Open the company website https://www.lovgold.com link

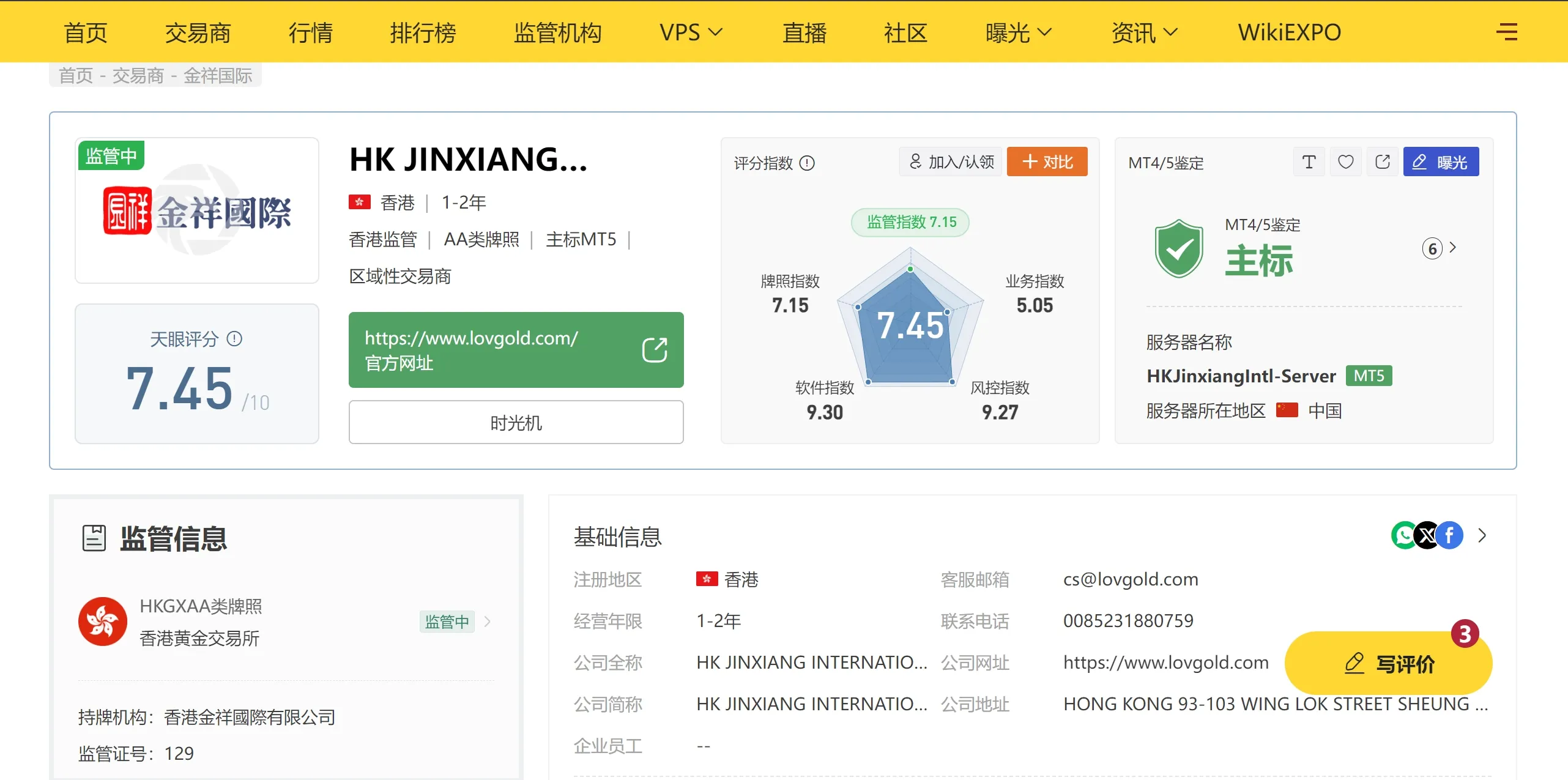1166,662
